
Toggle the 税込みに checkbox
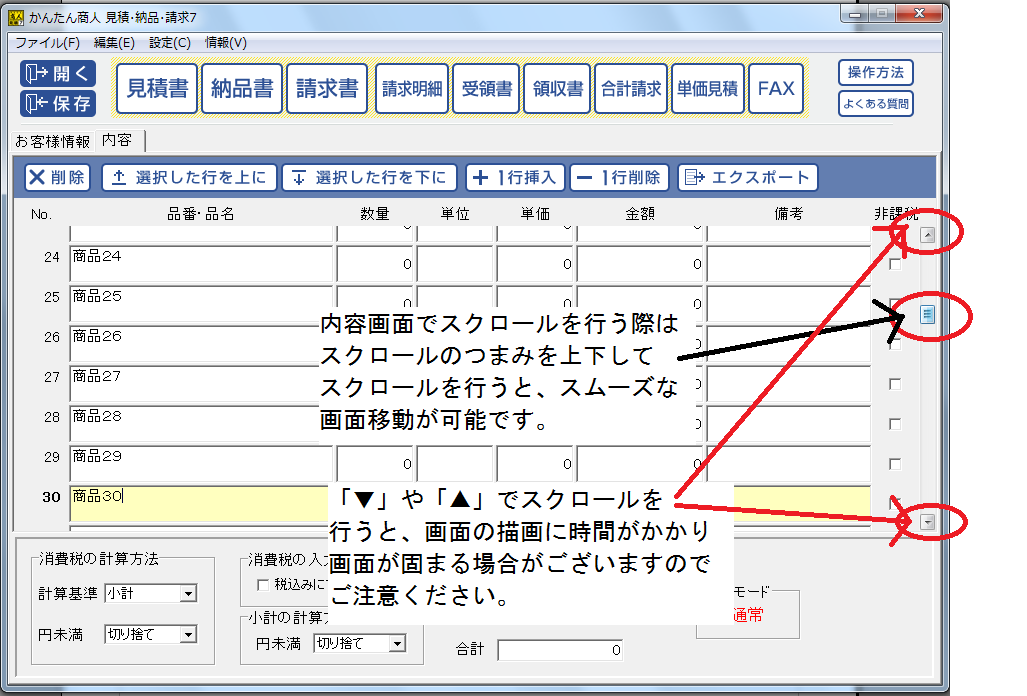click(x=263, y=585)
